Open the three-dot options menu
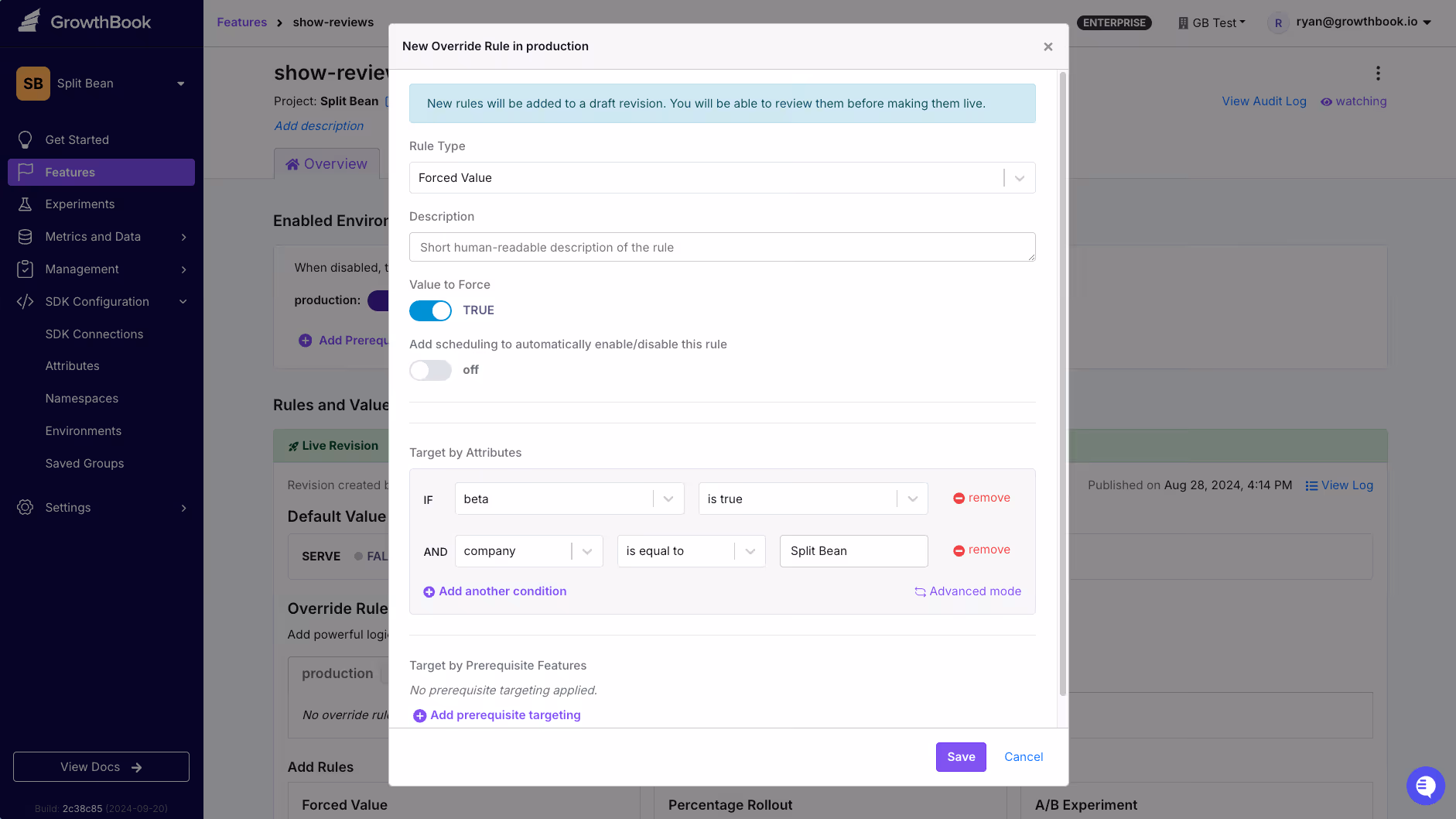This screenshot has width=1456, height=819. click(1377, 73)
